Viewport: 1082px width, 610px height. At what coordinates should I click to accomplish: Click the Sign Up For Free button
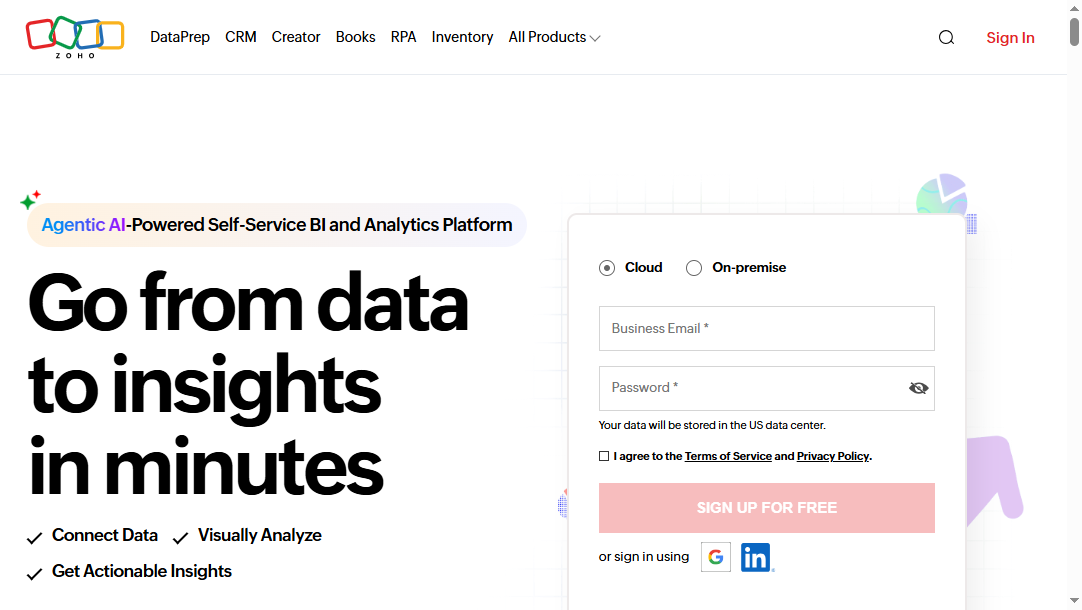tap(767, 508)
